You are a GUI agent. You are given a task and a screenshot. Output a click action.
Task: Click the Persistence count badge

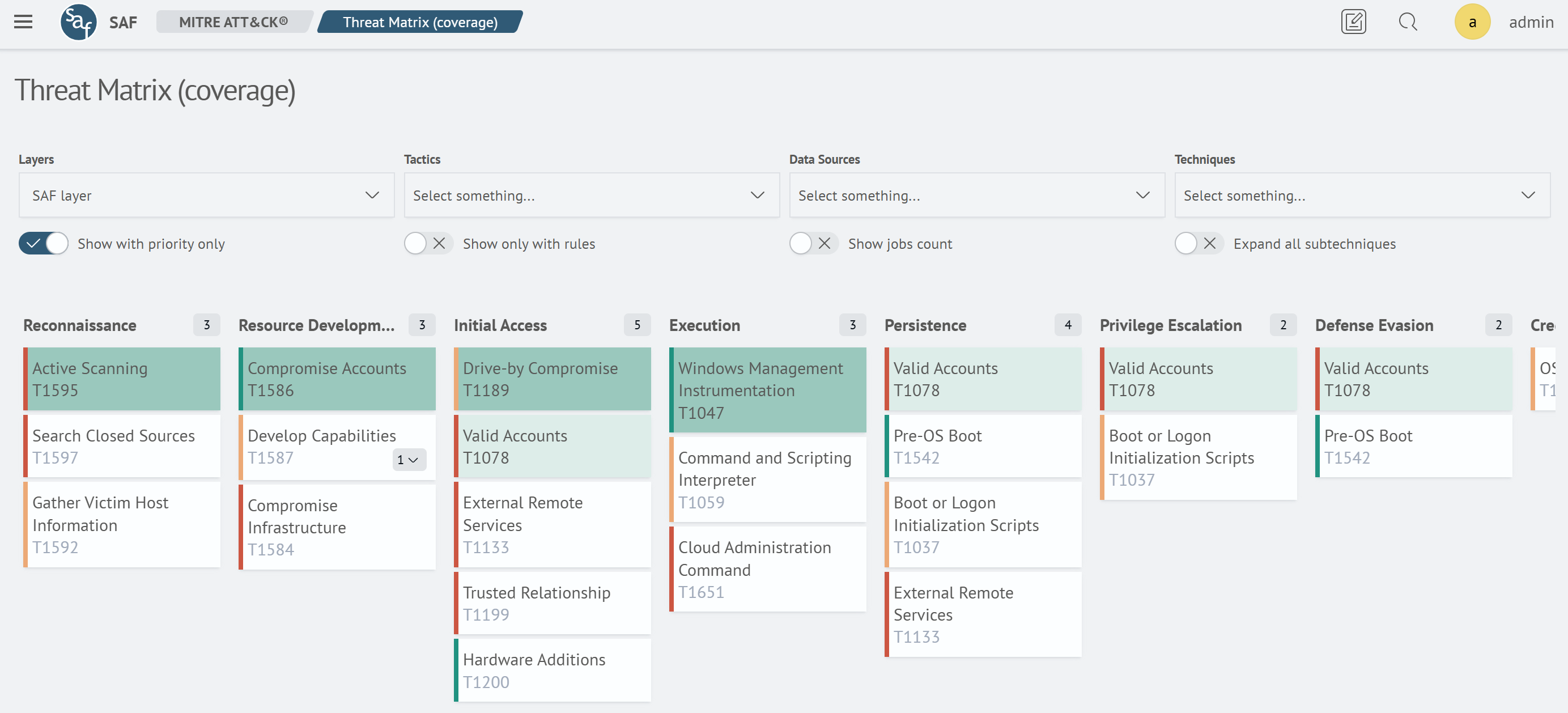click(x=1068, y=325)
